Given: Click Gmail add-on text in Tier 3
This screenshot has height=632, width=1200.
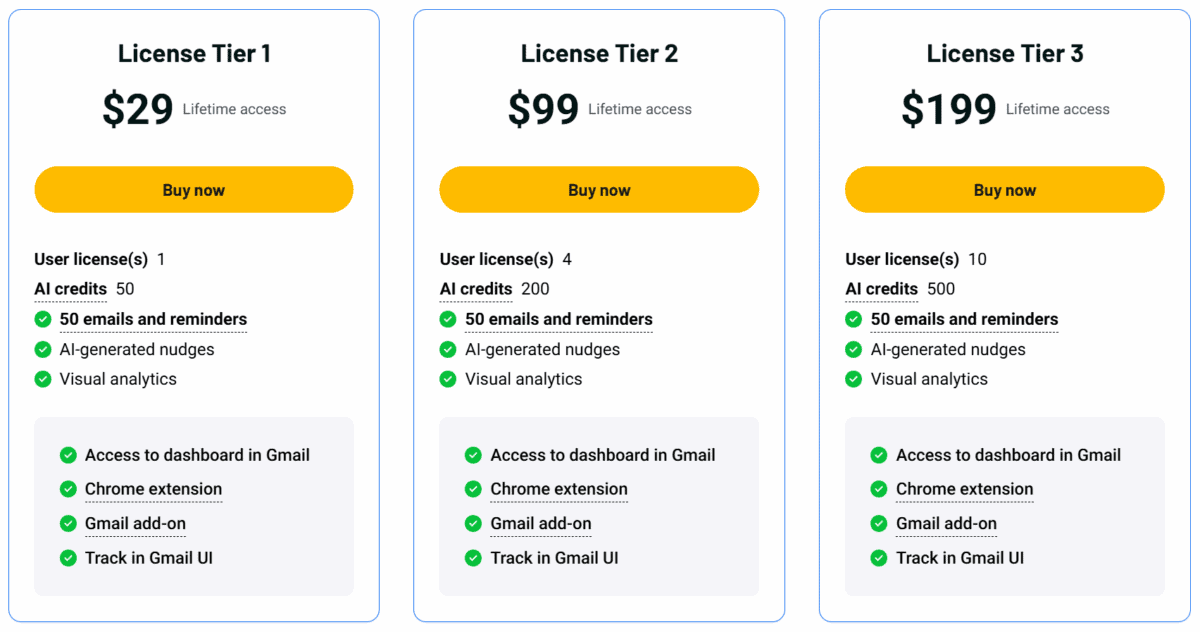Looking at the screenshot, I should tap(946, 523).
